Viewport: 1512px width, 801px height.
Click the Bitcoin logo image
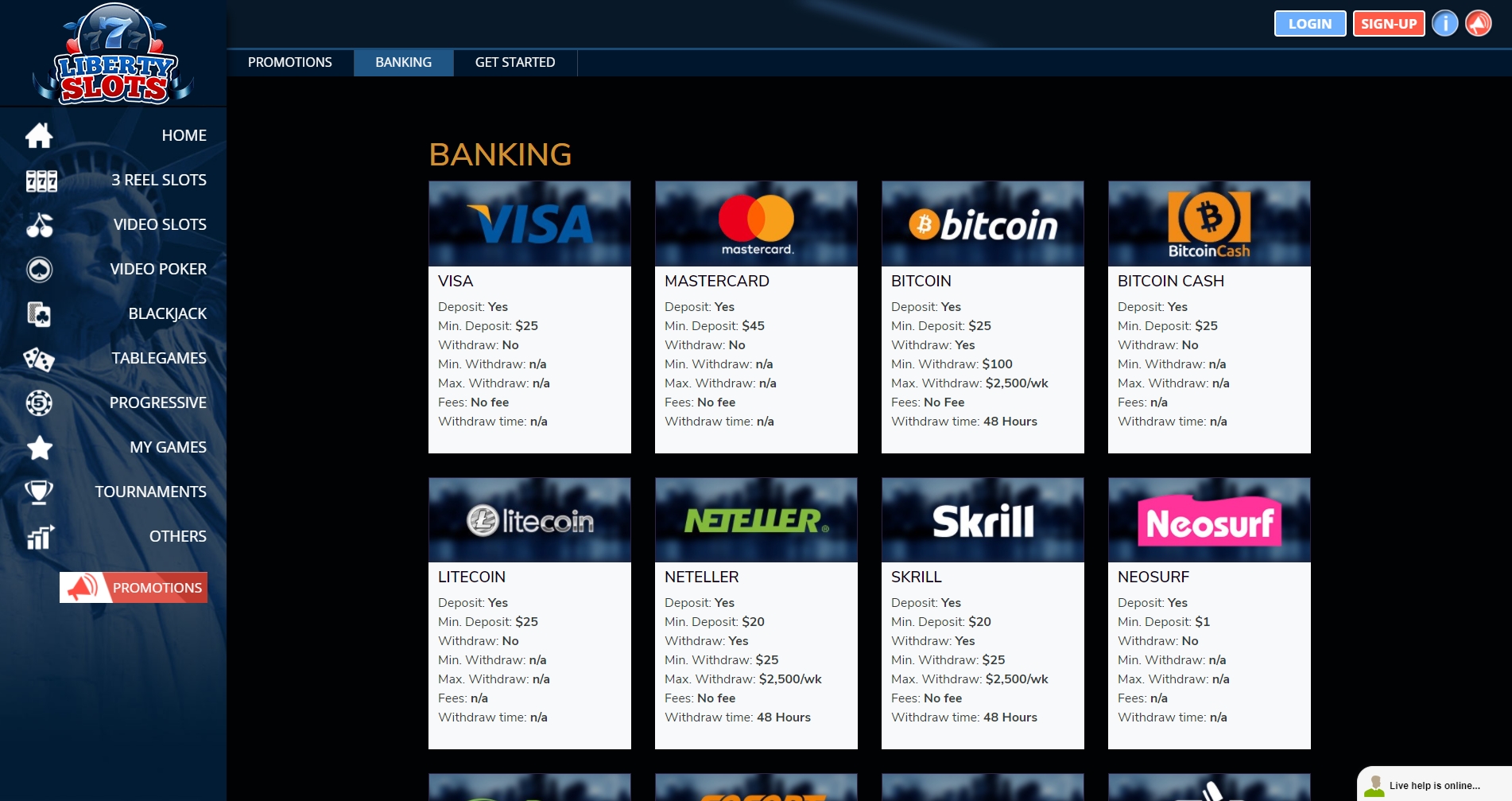pos(983,224)
